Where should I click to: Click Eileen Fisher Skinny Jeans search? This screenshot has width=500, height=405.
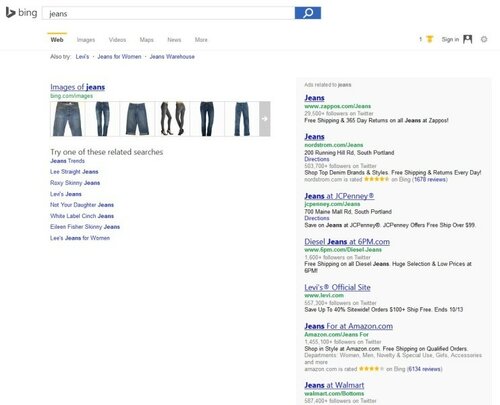click(x=85, y=227)
